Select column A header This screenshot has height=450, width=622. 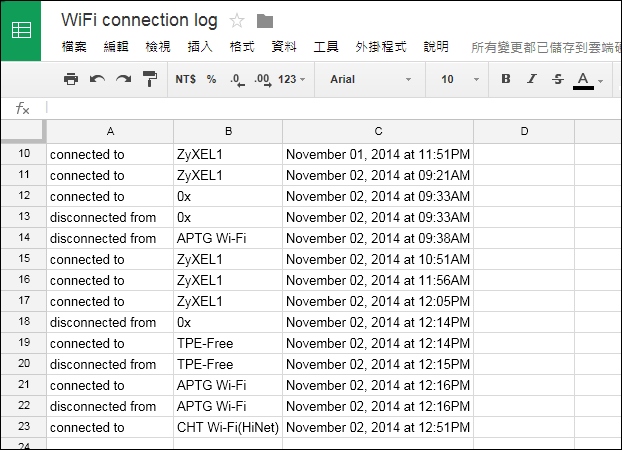pos(110,131)
